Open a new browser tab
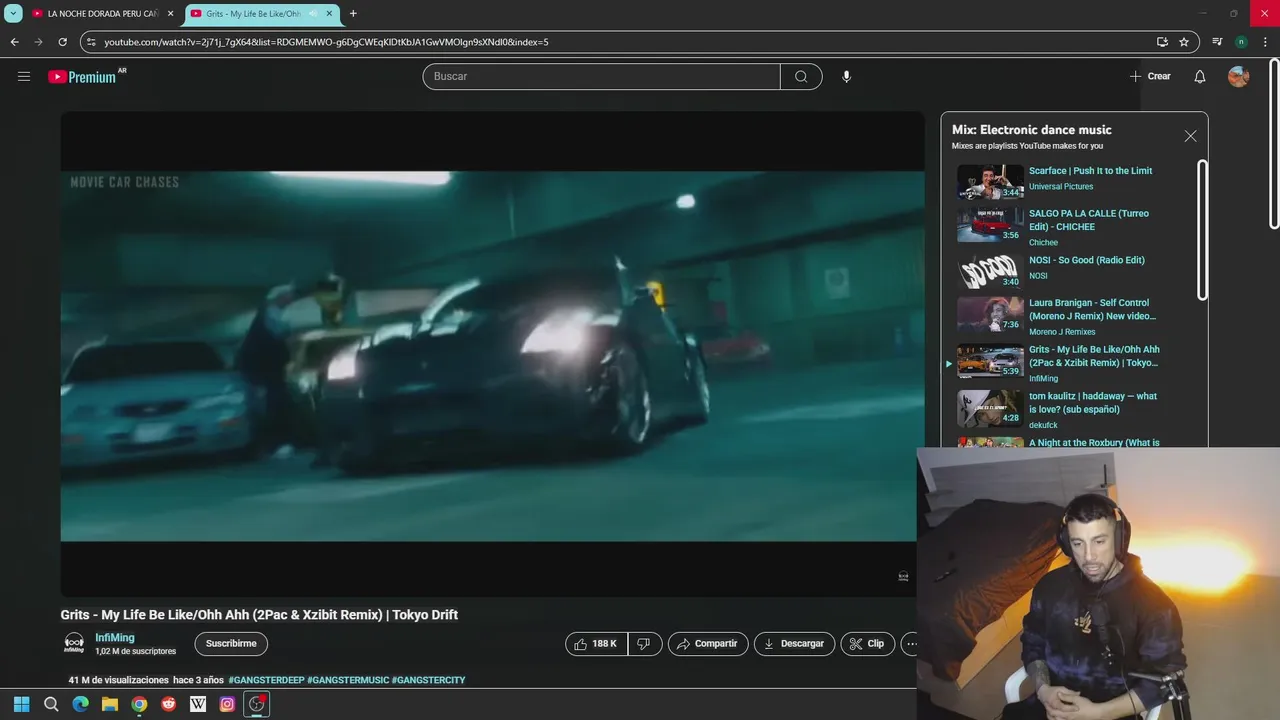 click(353, 14)
